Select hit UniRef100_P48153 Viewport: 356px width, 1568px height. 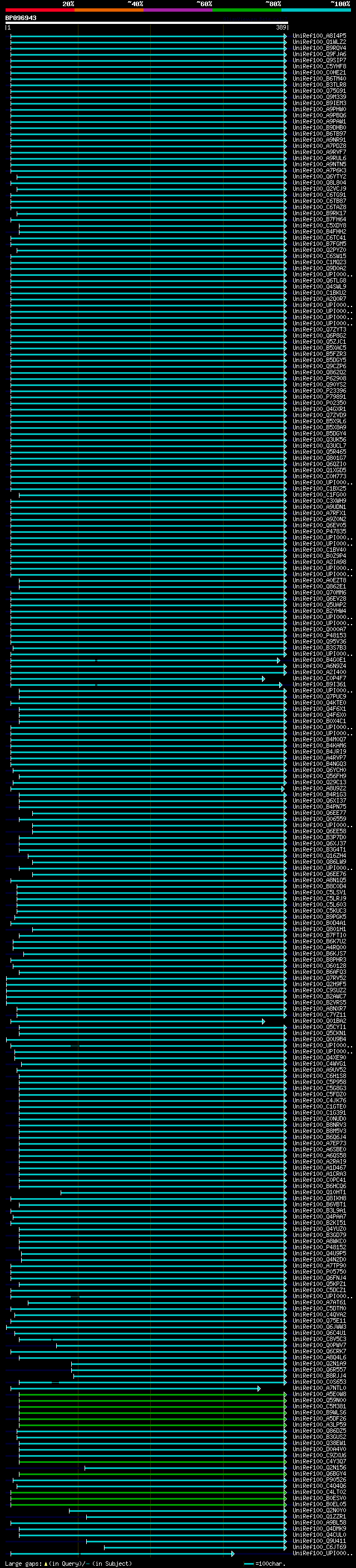click(x=319, y=635)
